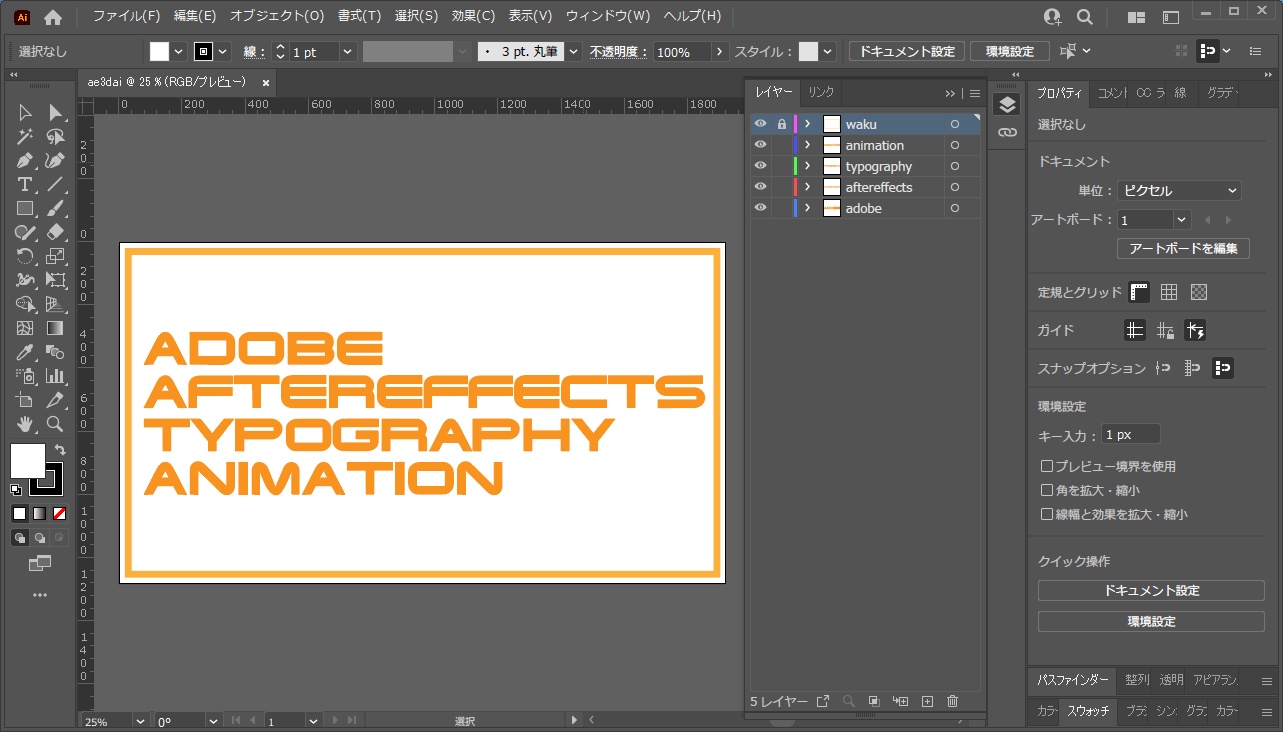Select the Mesh tool
Screen dimensions: 1283x732
pos(25,329)
